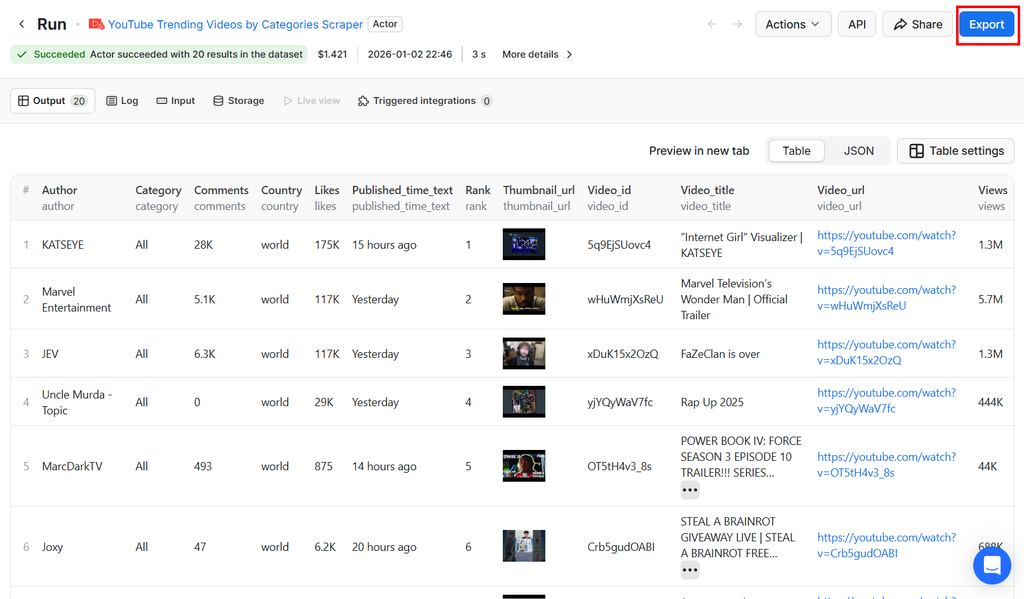Open Table settings
The height and width of the screenshot is (599, 1024).
[955, 151]
